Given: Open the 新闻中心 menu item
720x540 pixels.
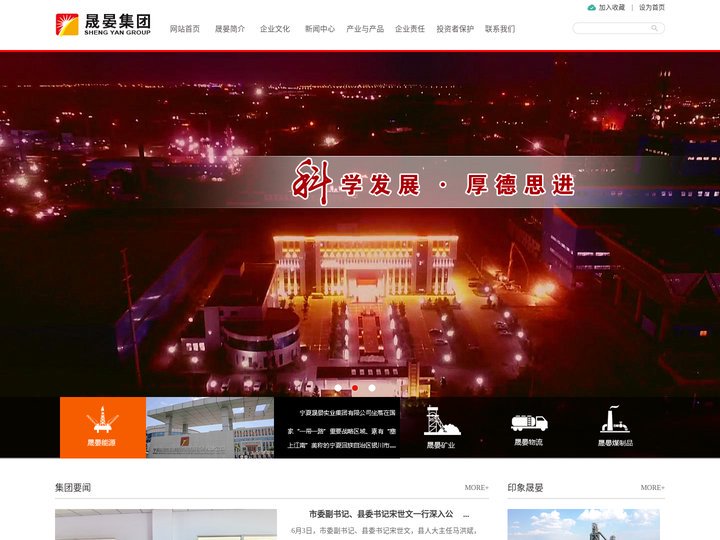Looking at the screenshot, I should (320, 29).
